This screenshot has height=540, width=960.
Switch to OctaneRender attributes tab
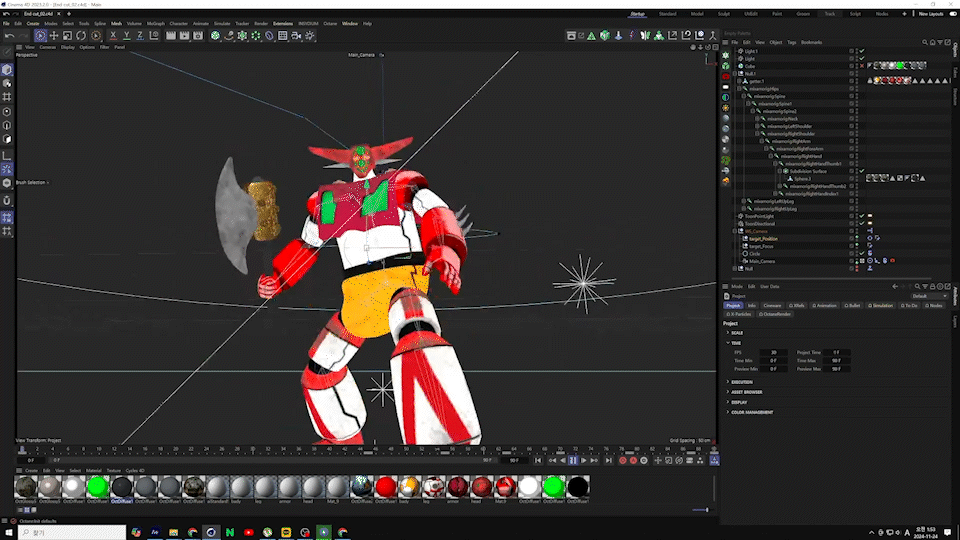(775, 314)
